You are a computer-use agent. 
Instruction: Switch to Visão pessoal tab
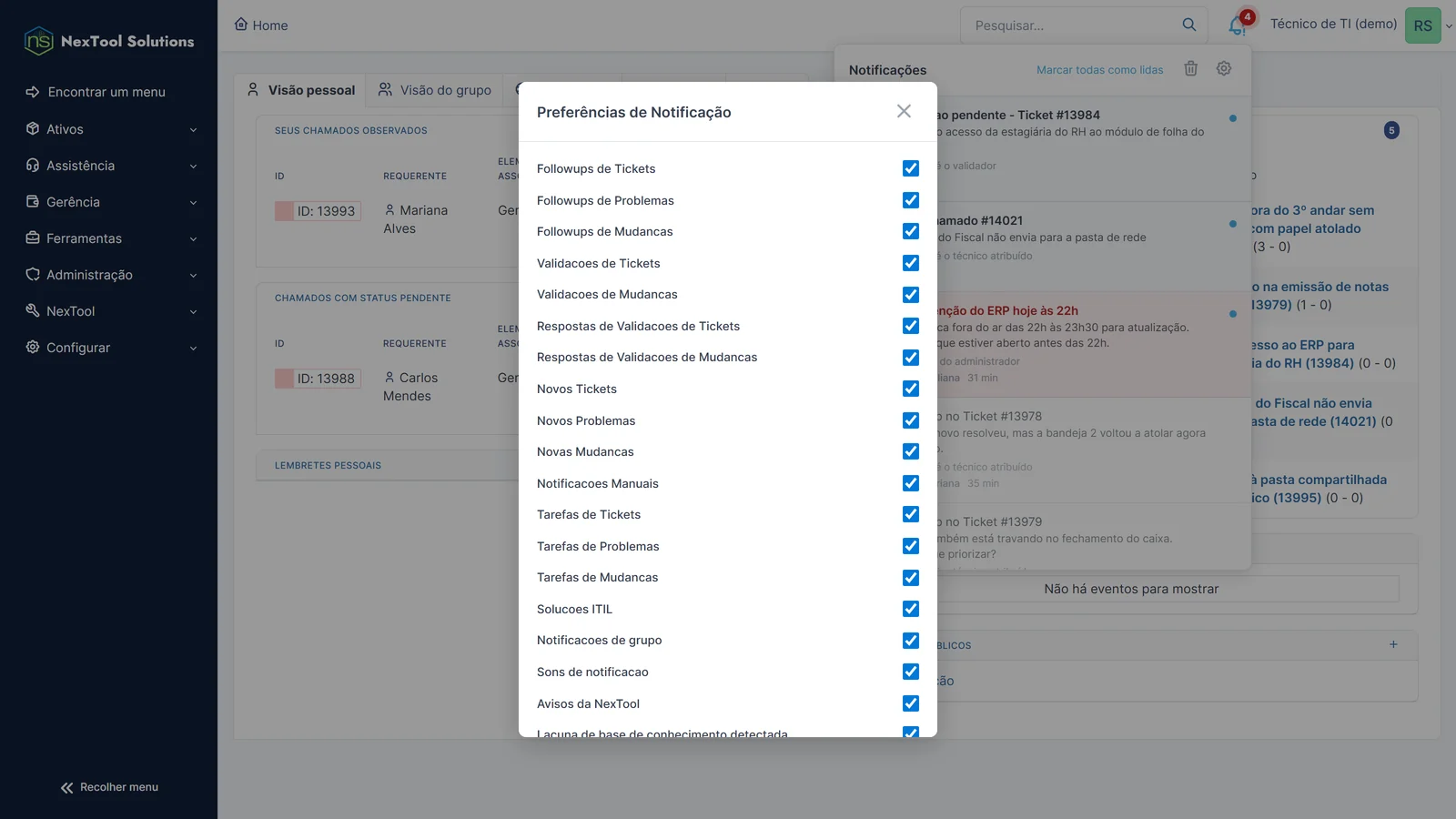tap(300, 90)
